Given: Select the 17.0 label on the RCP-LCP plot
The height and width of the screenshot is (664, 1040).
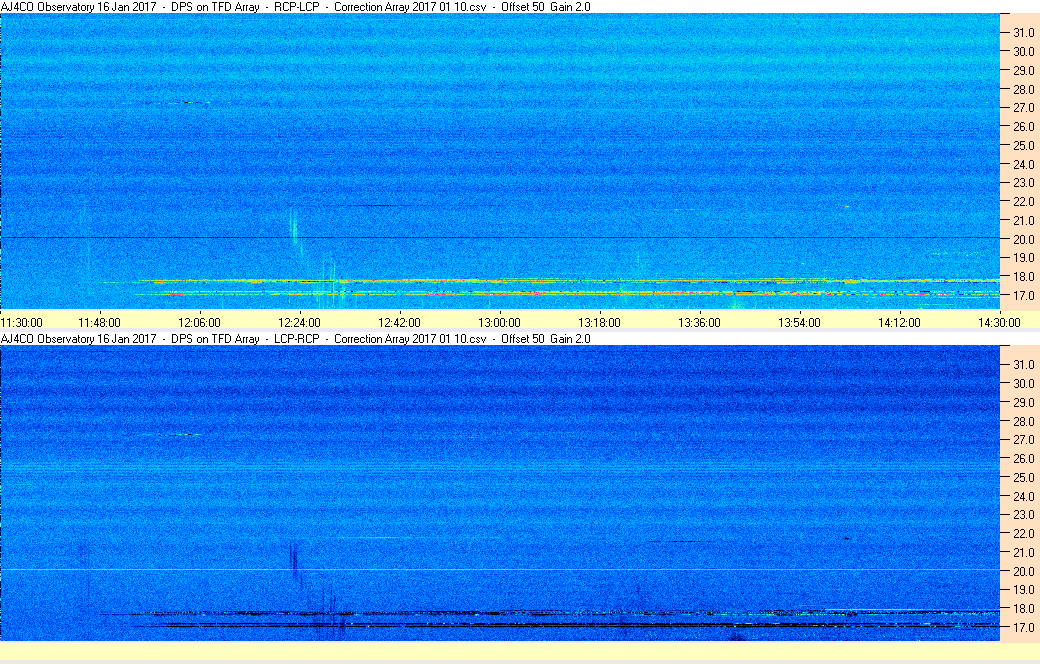Looking at the screenshot, I should click(1023, 295).
